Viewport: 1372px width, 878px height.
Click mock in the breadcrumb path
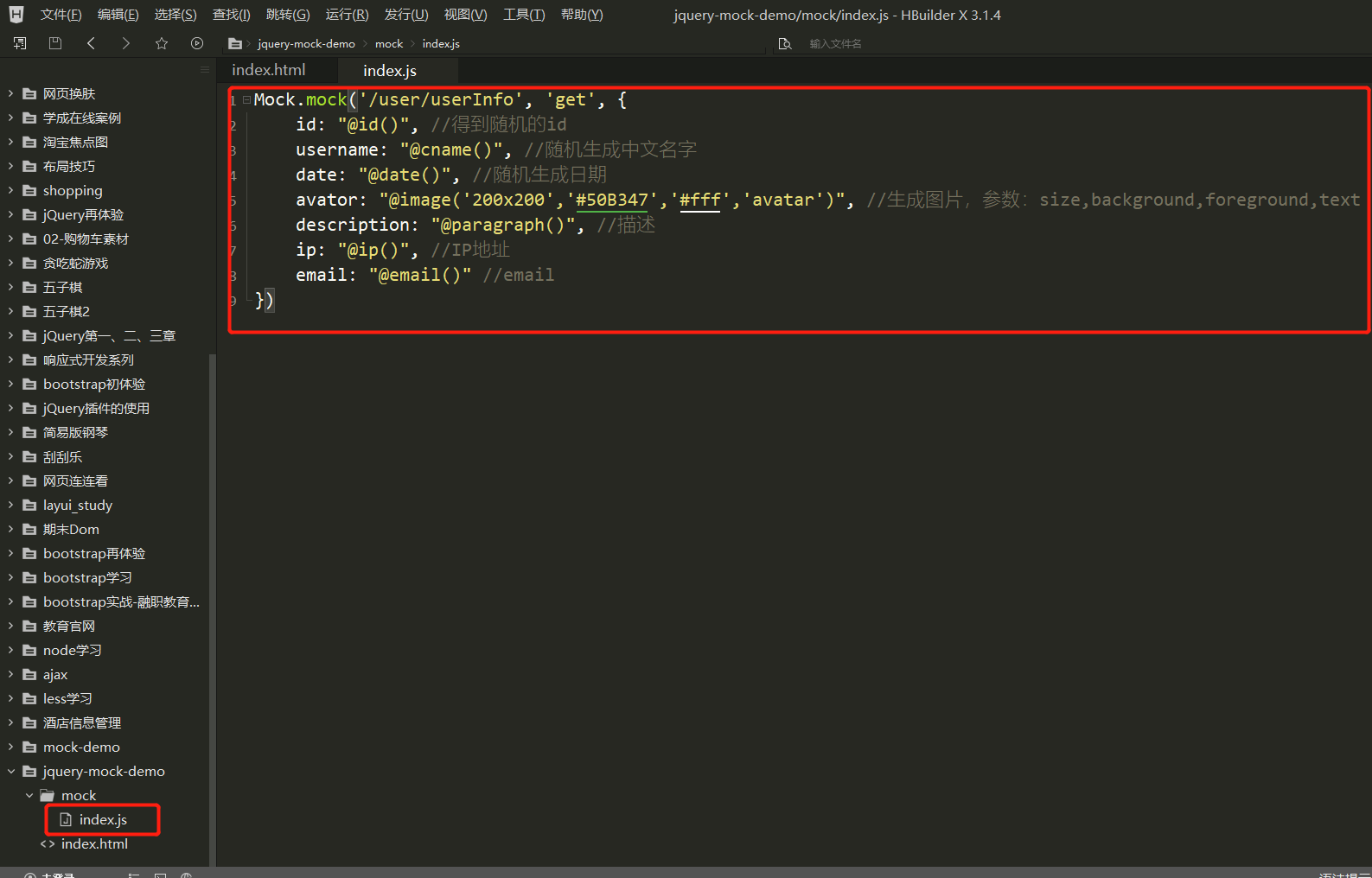coord(389,43)
